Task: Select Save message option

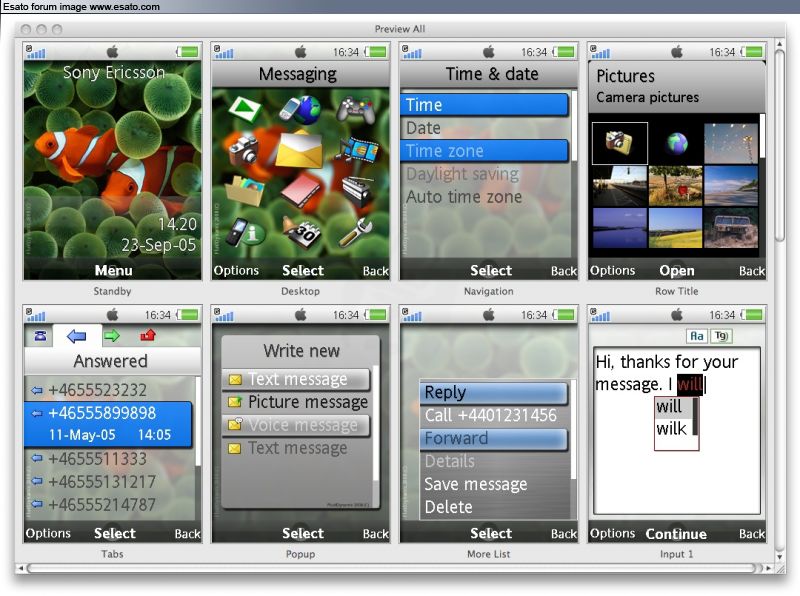Action: pos(493,484)
